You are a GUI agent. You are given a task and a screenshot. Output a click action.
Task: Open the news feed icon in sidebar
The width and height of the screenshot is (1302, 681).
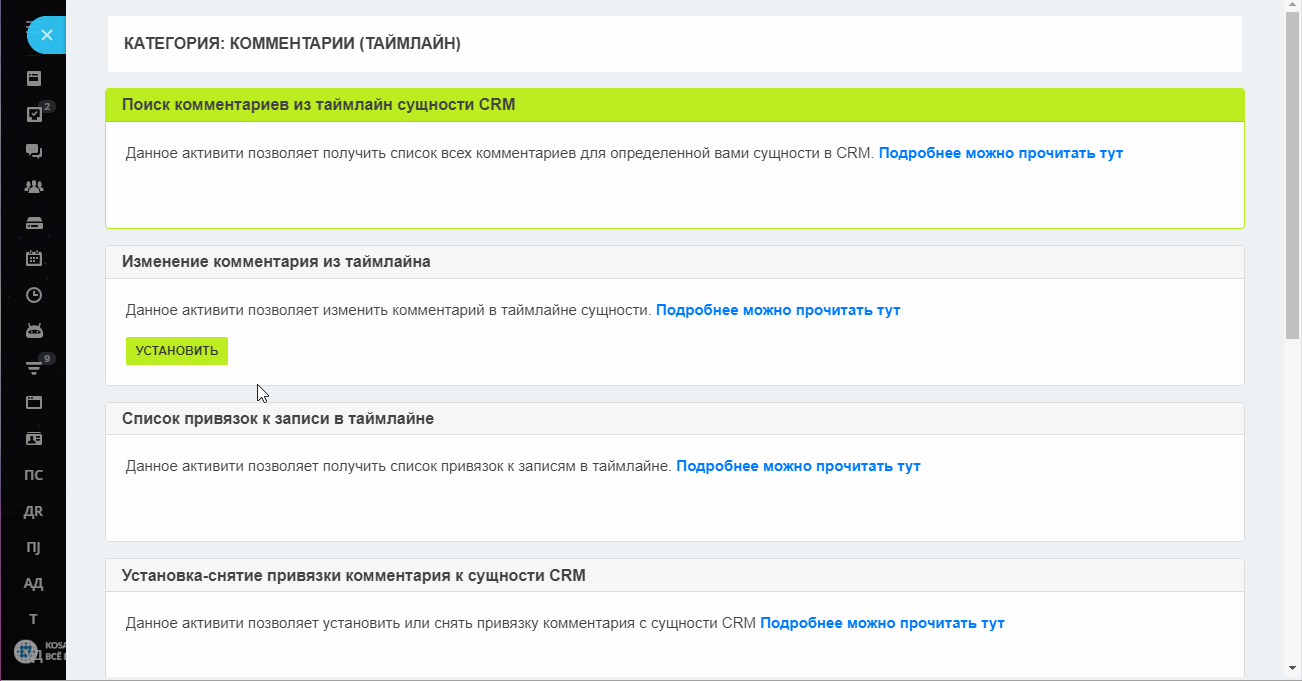[34, 78]
